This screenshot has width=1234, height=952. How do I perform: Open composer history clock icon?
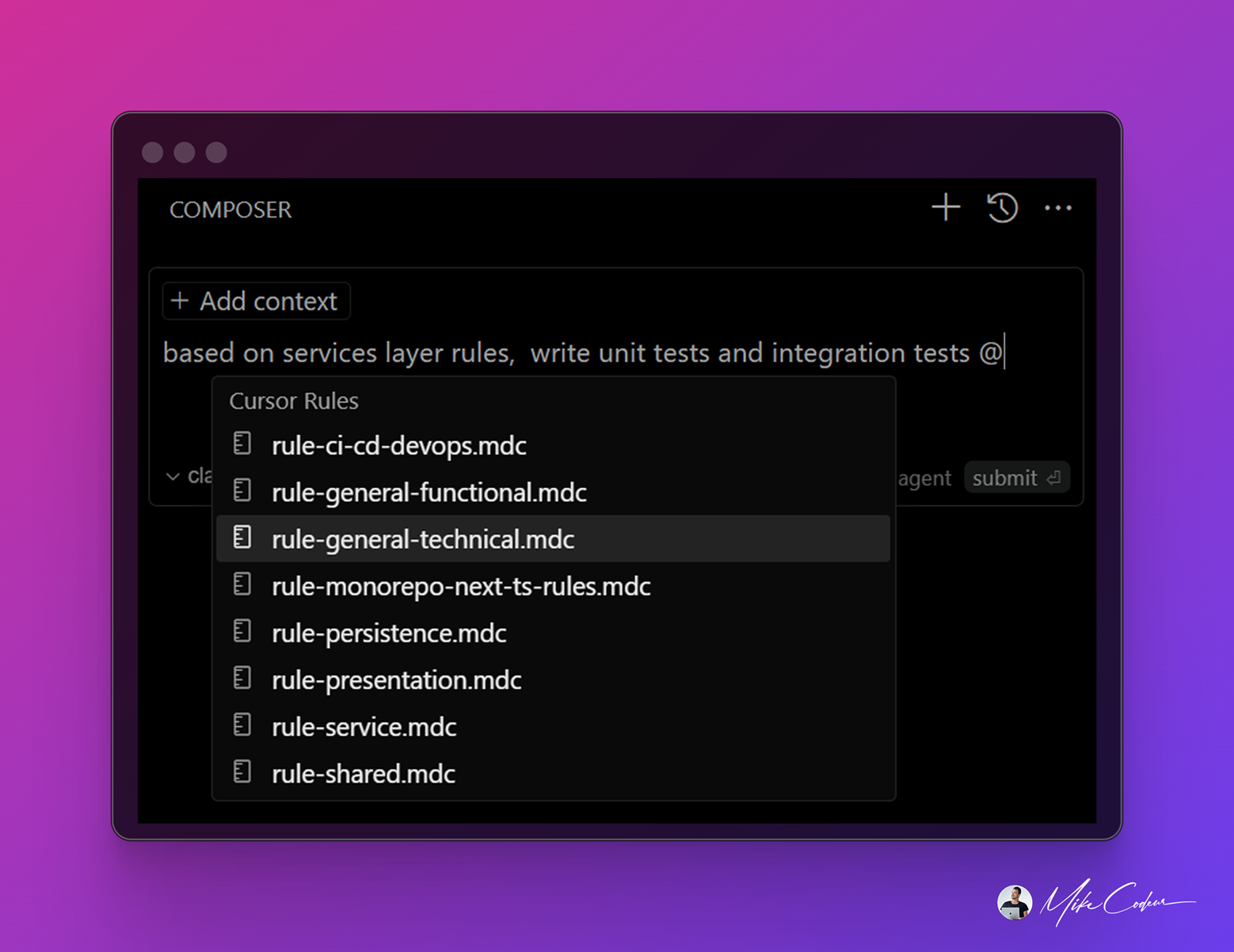(1002, 208)
